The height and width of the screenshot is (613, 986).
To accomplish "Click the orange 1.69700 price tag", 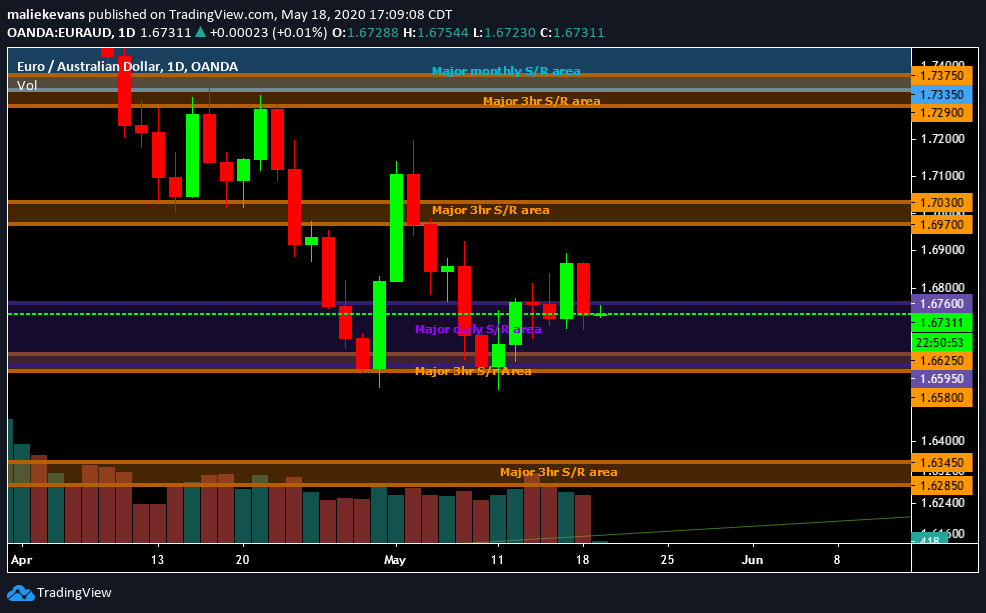I will pos(941,224).
